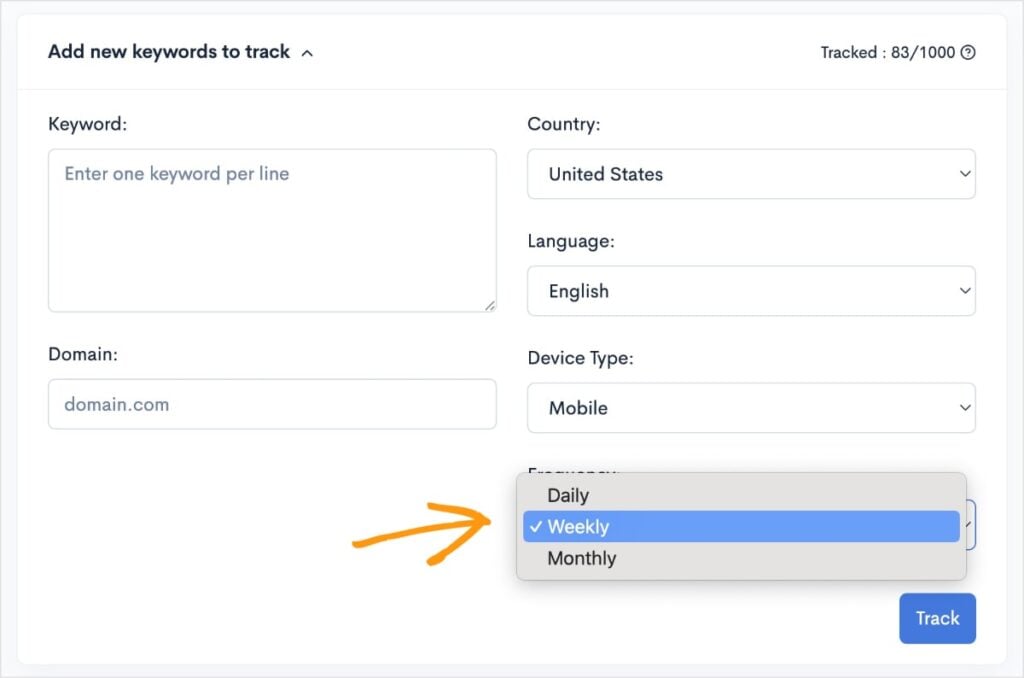Collapse the Add new keywords section chevron
This screenshot has width=1024, height=678.
[305, 52]
